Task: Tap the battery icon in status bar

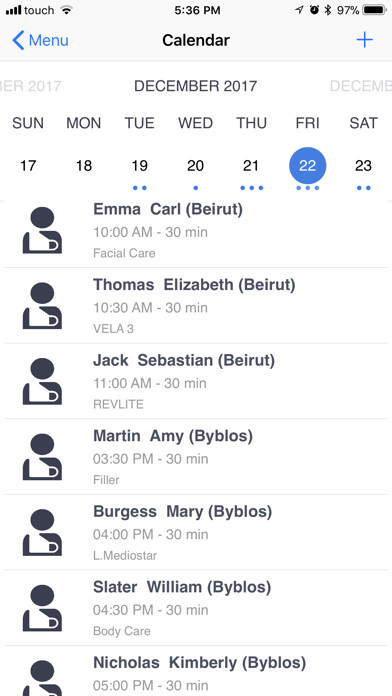Action: (374, 10)
